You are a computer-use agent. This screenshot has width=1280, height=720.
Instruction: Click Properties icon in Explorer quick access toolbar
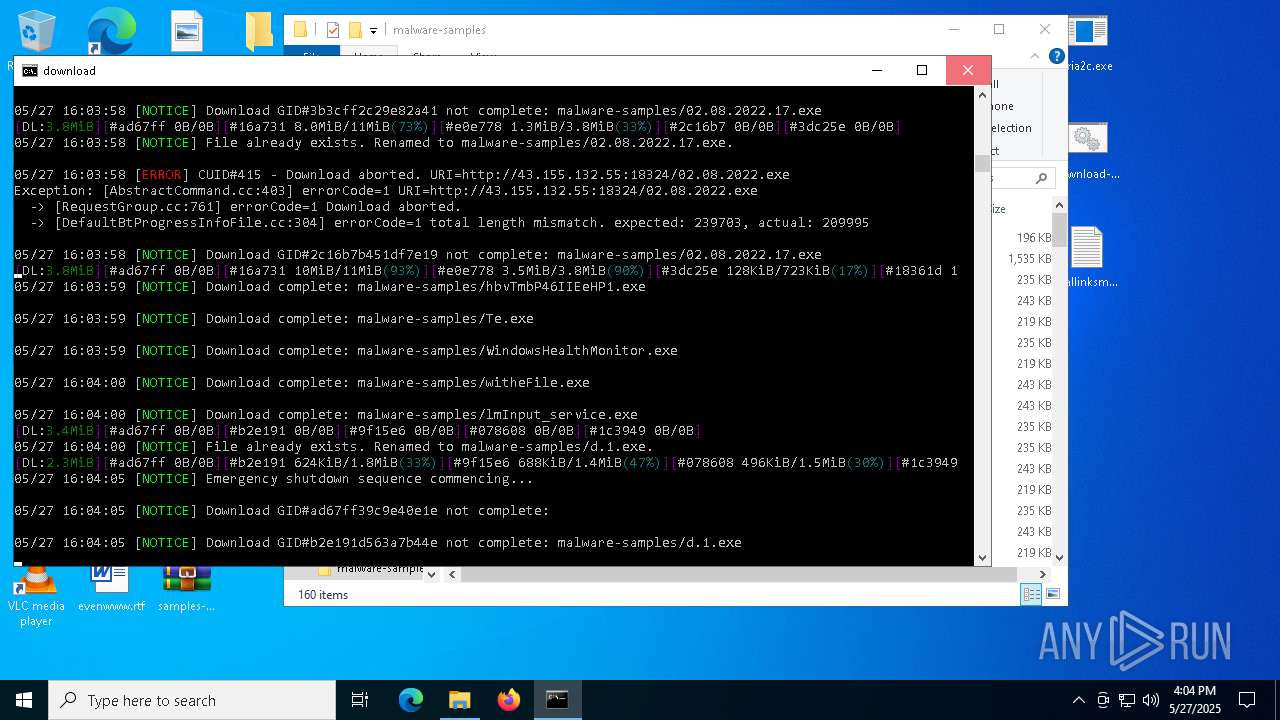(333, 30)
